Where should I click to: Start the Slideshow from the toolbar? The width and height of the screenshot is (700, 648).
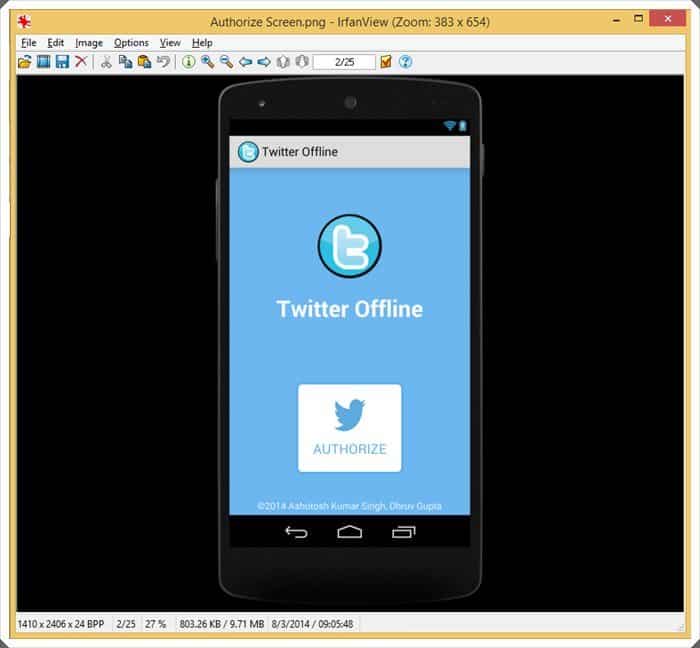(x=43, y=62)
